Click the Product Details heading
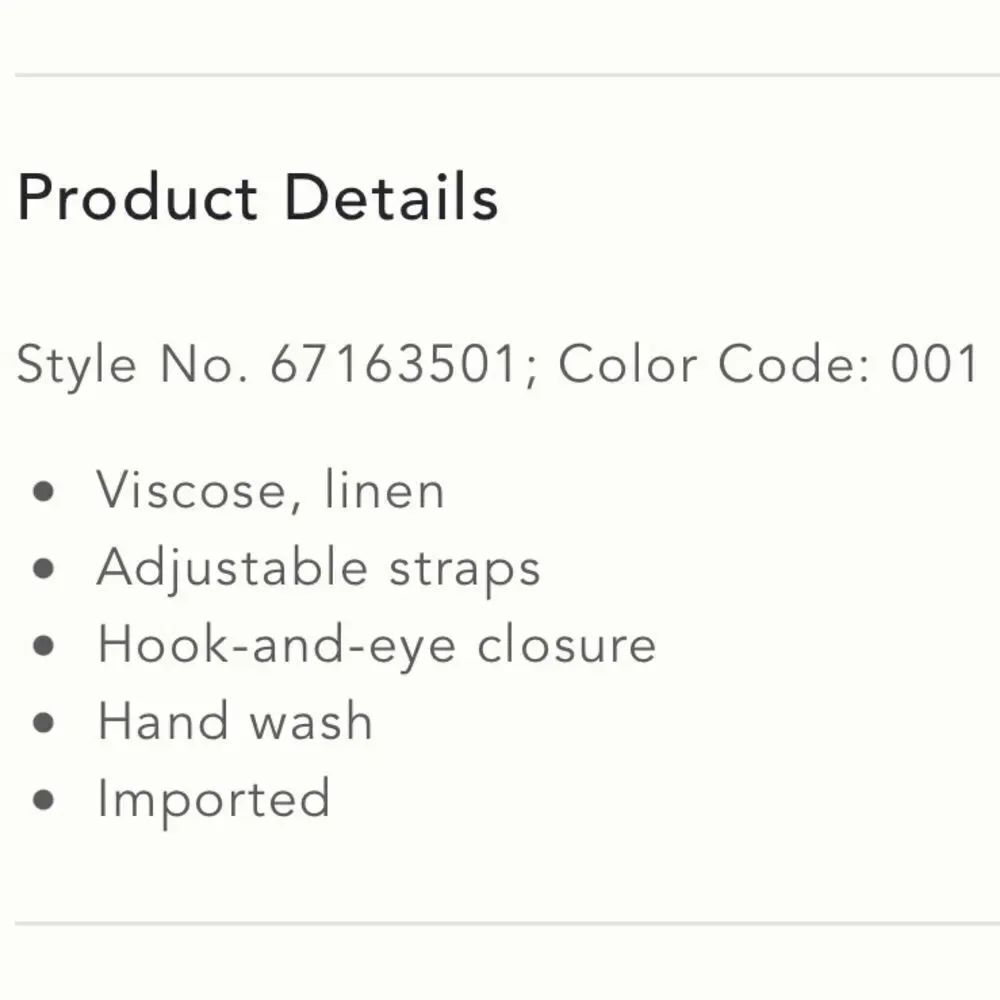Viewport: 1000px width, 1000px height. click(257, 198)
